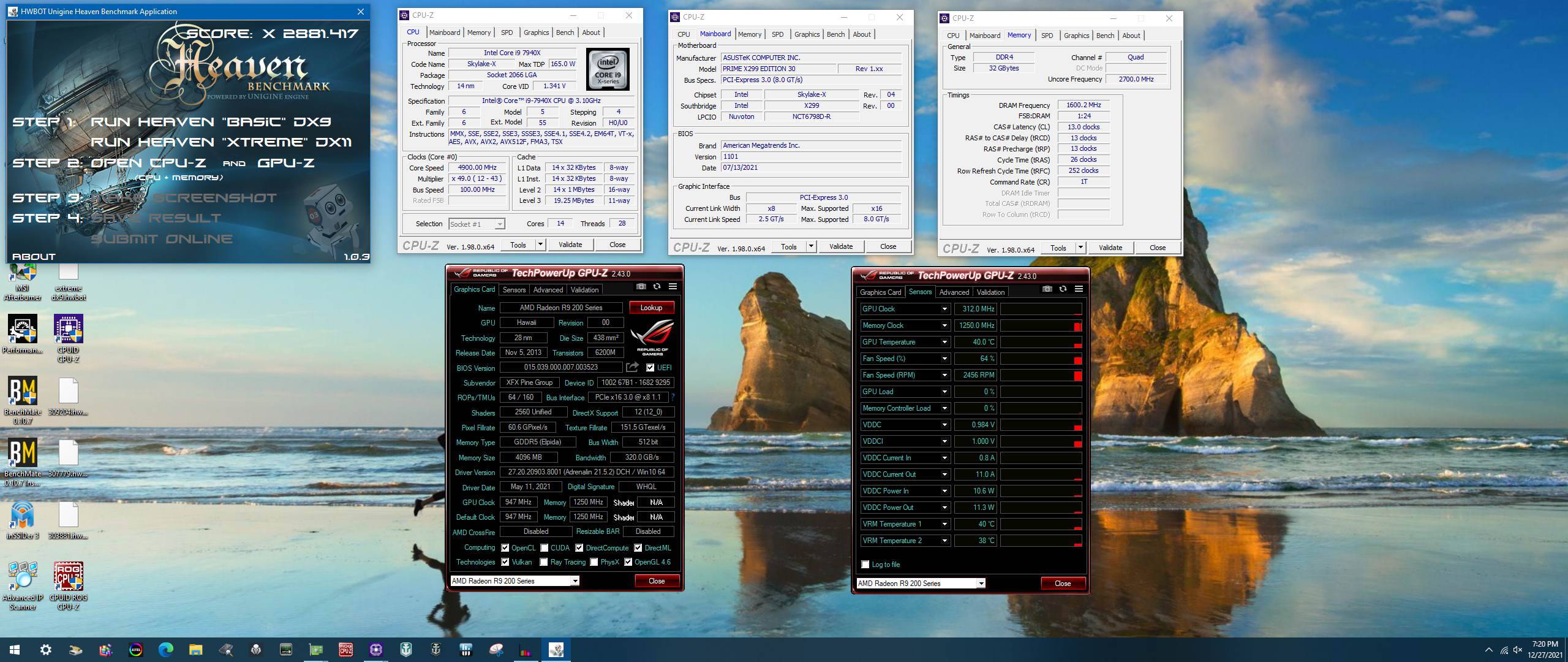Screen dimensions: 1568x662
Task: Launch Microsoft Edge from the taskbar
Action: (165, 650)
